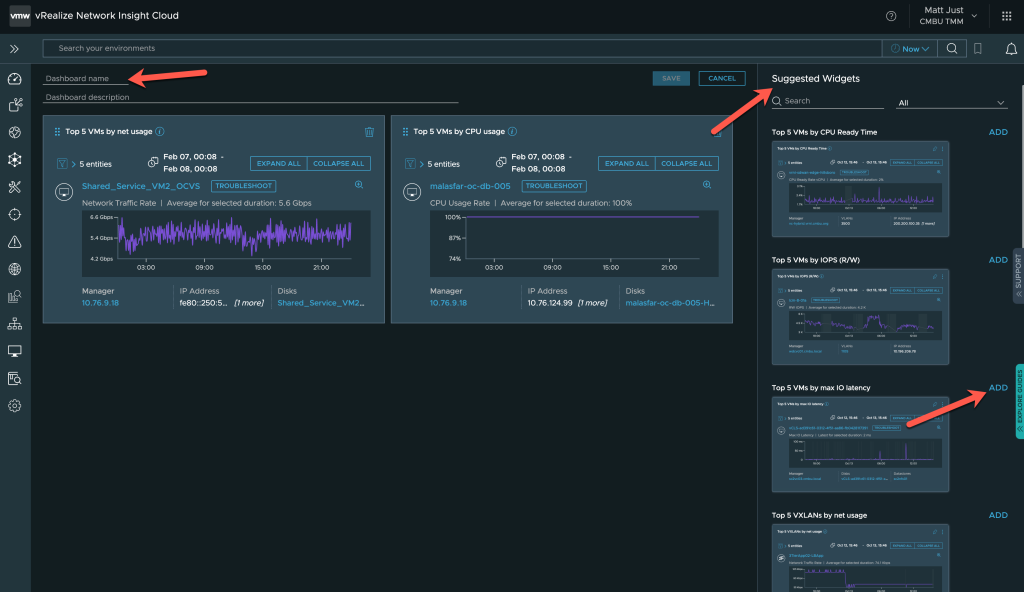Click COLLAPSE ALL in CPU usage widget

pyautogui.click(x=686, y=163)
